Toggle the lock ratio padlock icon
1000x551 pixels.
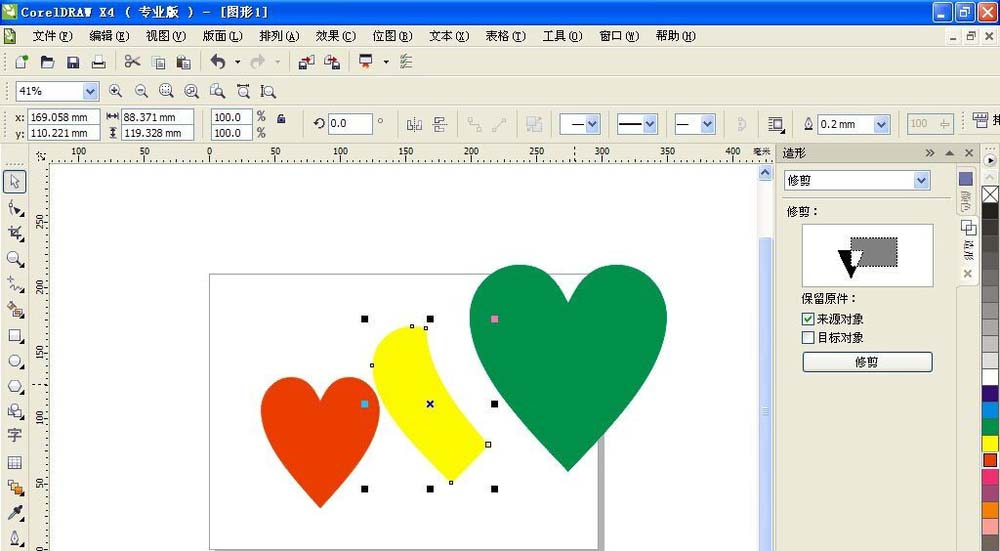[281, 119]
